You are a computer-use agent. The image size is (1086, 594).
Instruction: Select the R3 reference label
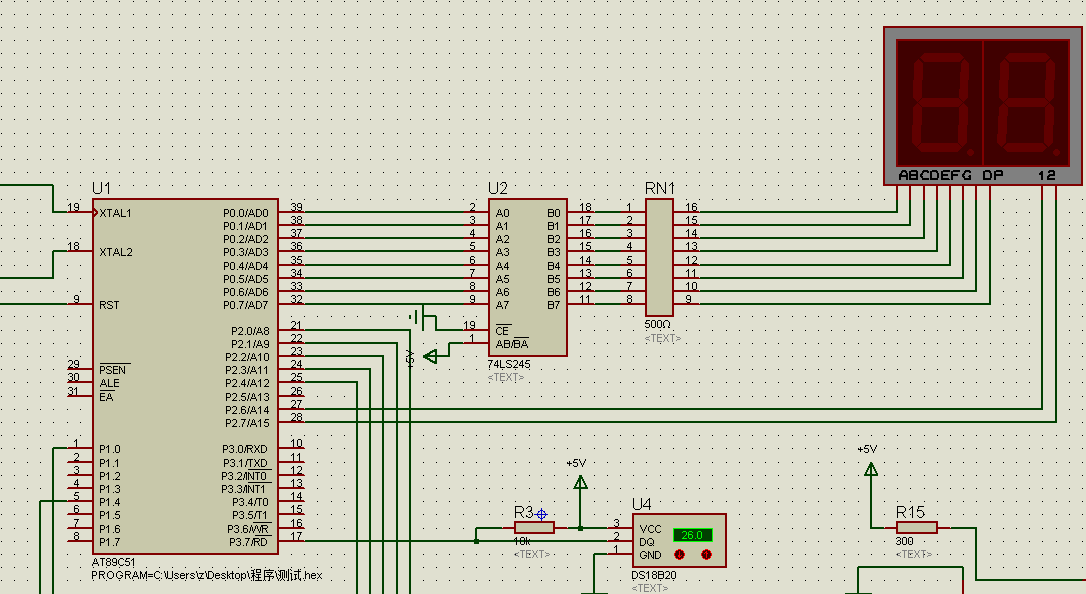click(524, 512)
